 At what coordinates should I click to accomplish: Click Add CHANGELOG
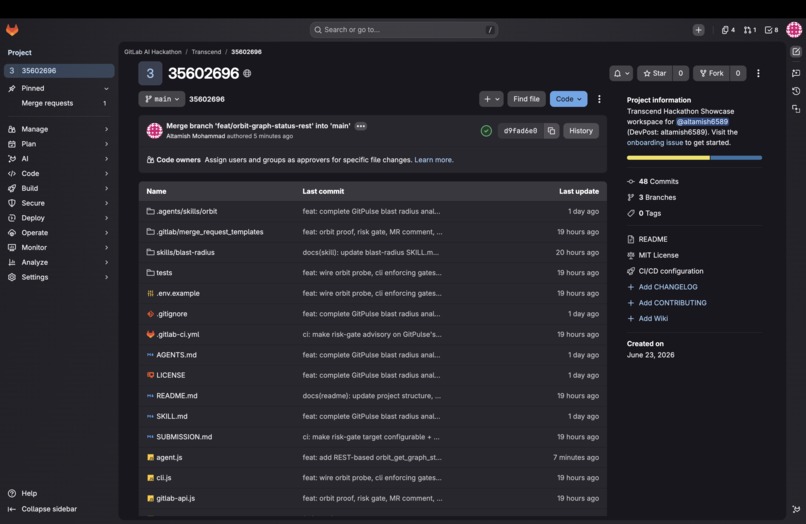tap(663, 287)
